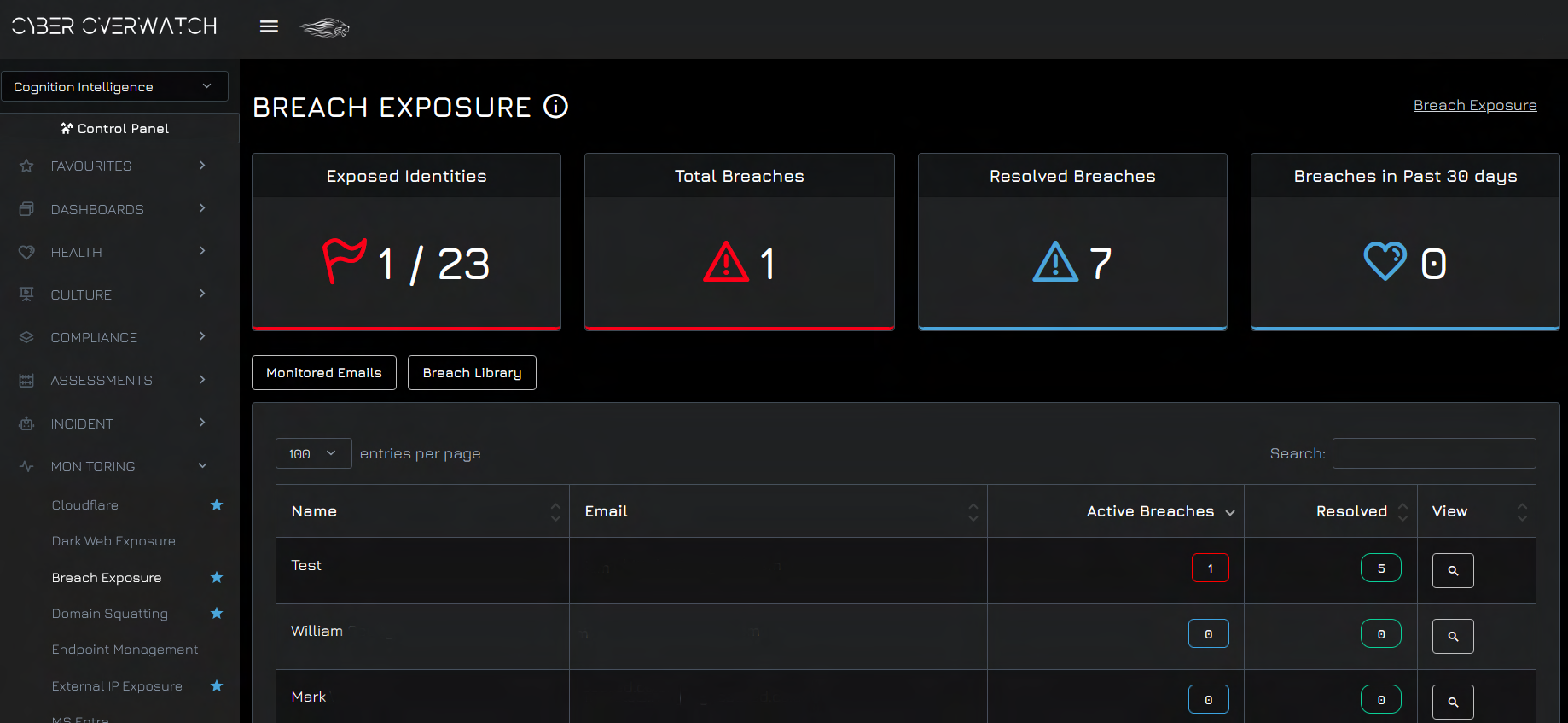This screenshot has width=1568, height=723.
Task: Expand the Favourites menu section
Action: (119, 166)
